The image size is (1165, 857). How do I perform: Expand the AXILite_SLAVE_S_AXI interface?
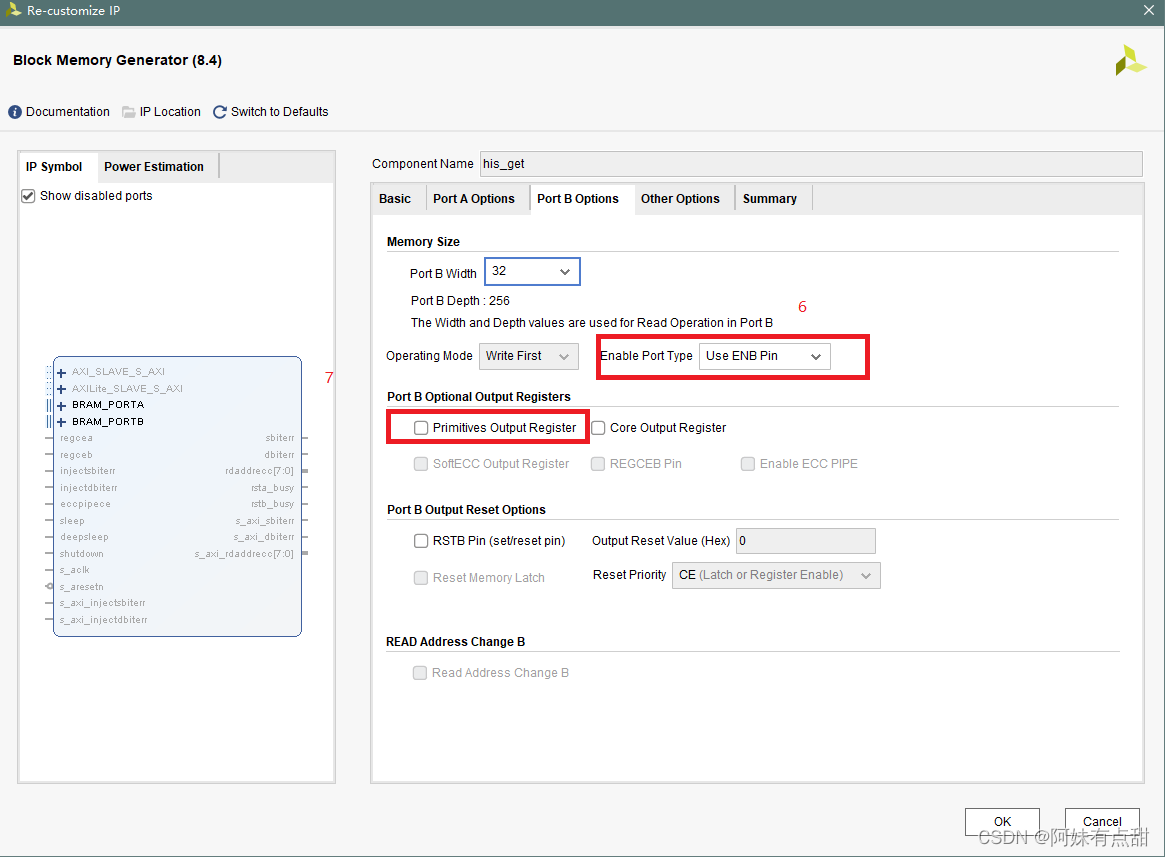pos(62,389)
